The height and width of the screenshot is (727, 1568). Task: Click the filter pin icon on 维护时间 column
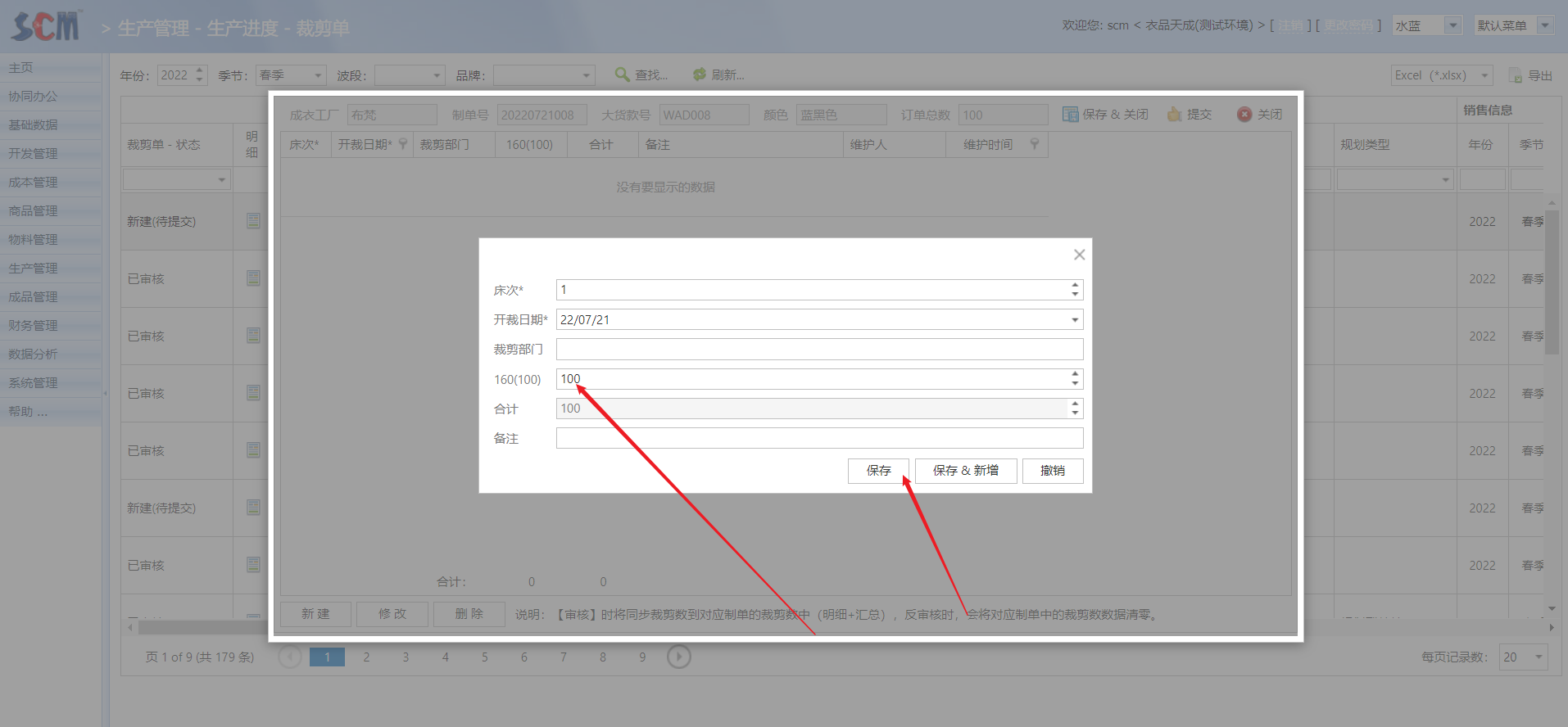tap(1035, 144)
